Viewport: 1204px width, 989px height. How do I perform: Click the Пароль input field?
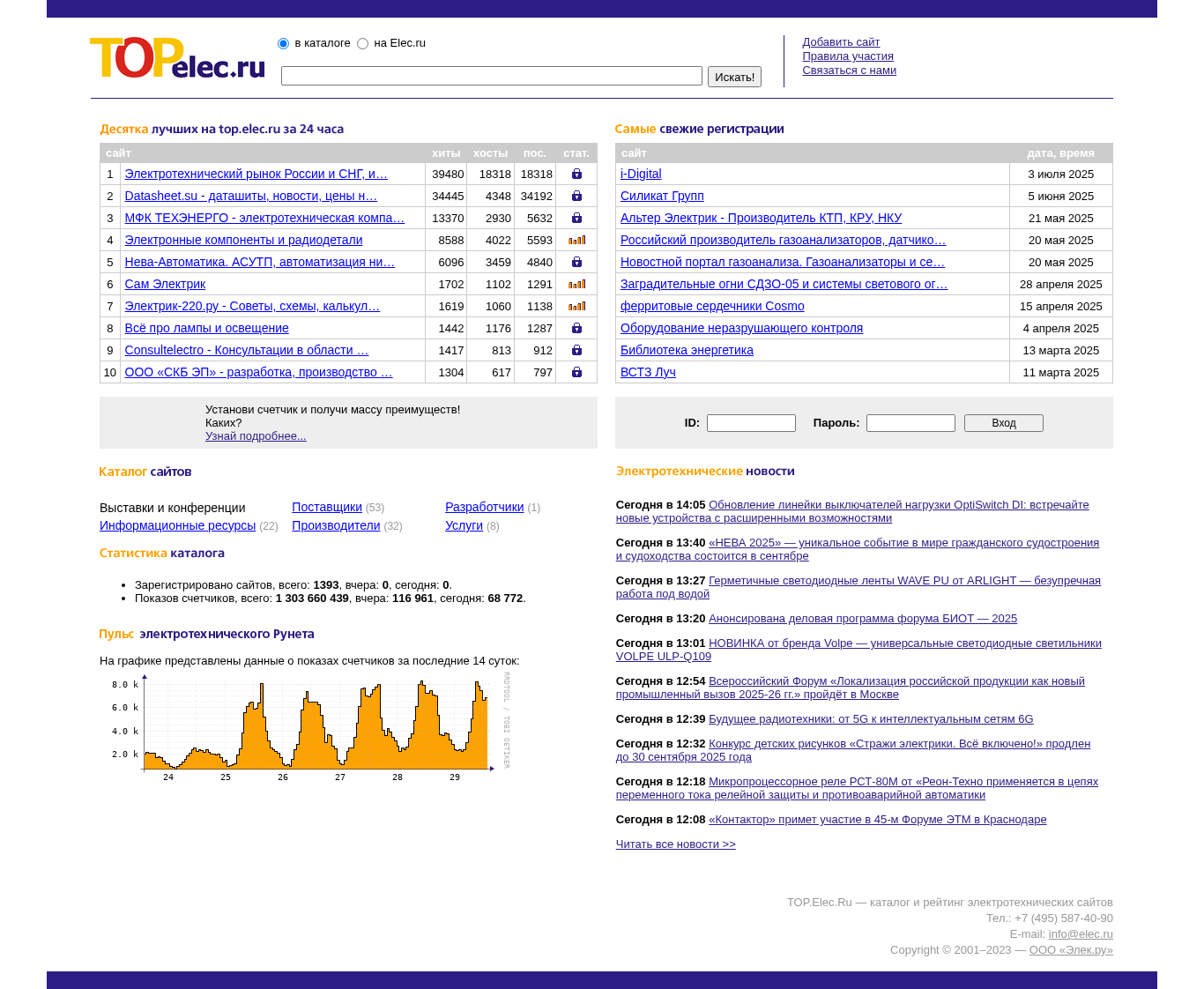pyautogui.click(x=910, y=423)
